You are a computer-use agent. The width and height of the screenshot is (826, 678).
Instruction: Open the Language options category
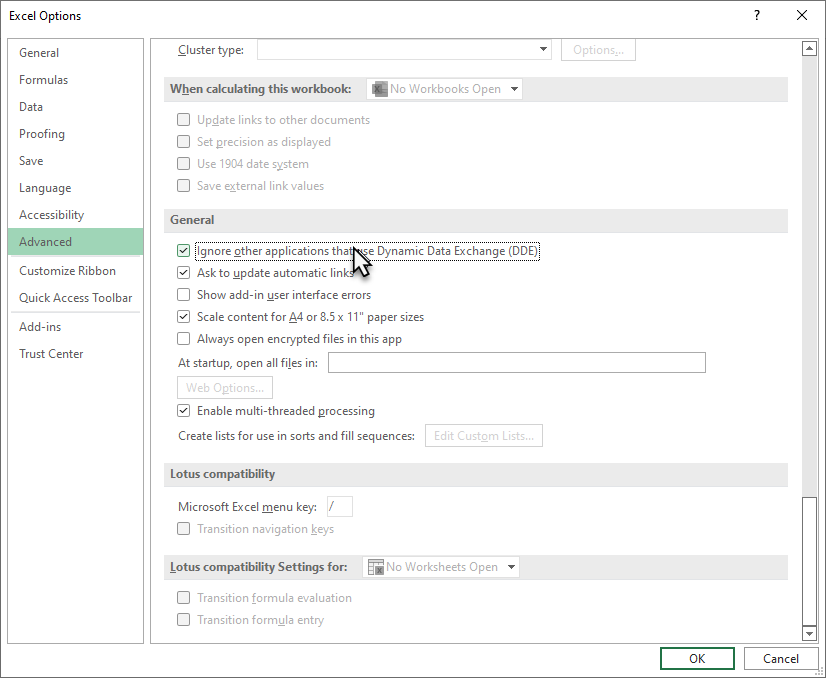coord(75,188)
